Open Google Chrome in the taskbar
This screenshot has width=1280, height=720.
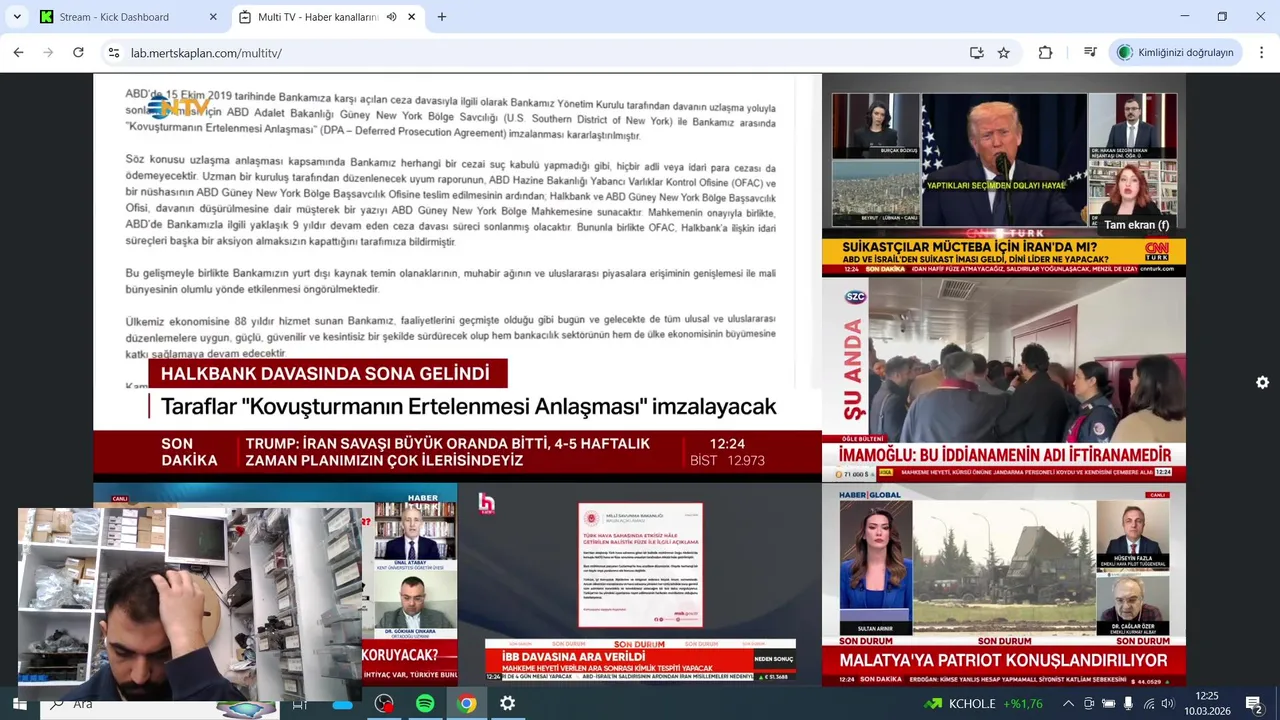click(x=466, y=704)
